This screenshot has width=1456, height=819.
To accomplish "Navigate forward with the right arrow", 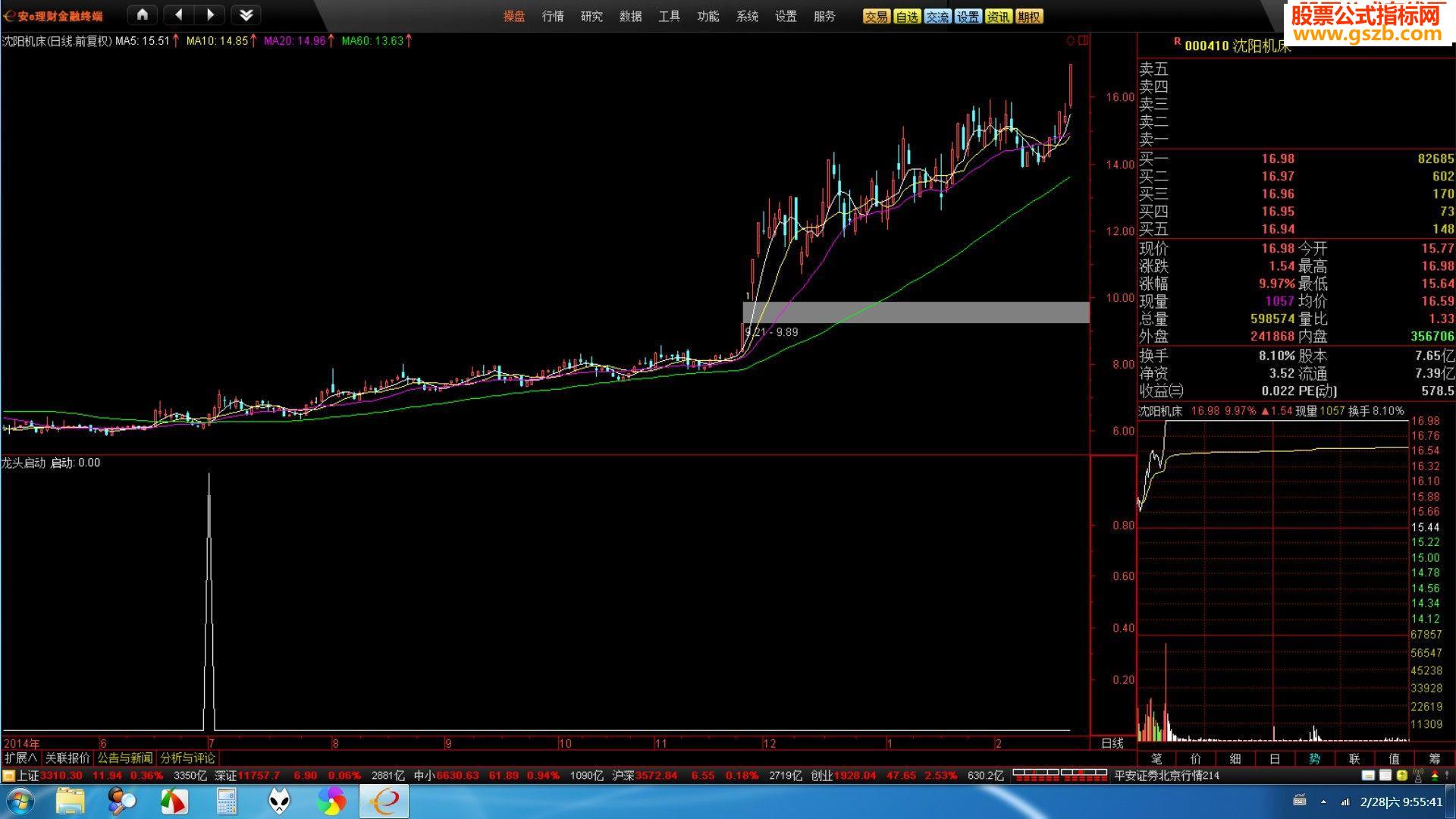I will [x=210, y=14].
